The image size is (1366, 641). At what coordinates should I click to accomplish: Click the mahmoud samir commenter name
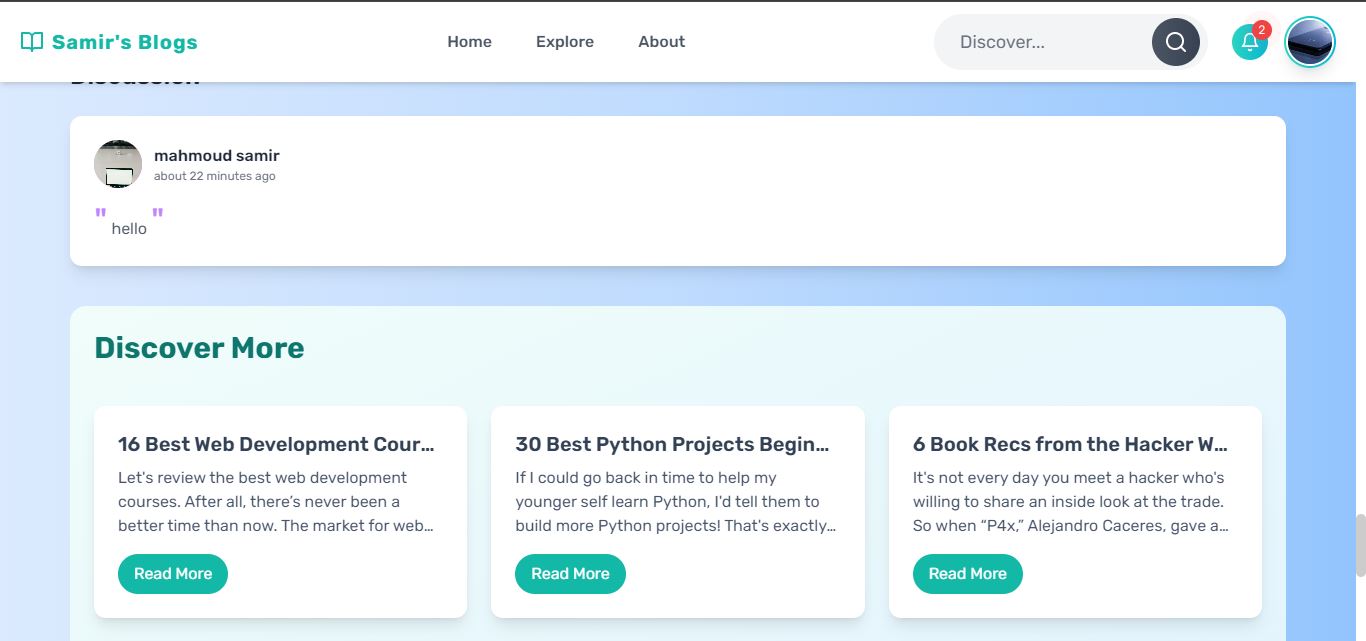[x=216, y=156]
